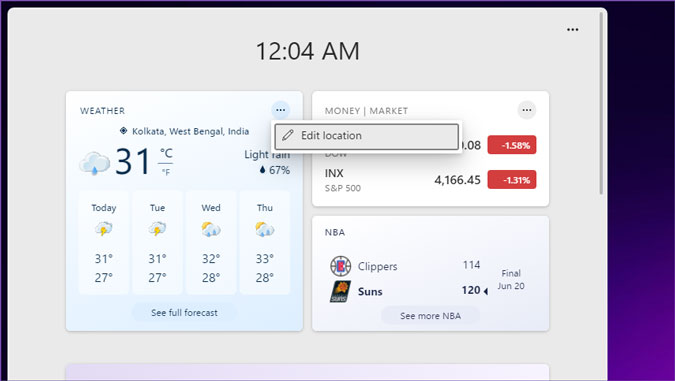675x381 pixels.
Task: Open Wed forecast card
Action: [x=211, y=242]
